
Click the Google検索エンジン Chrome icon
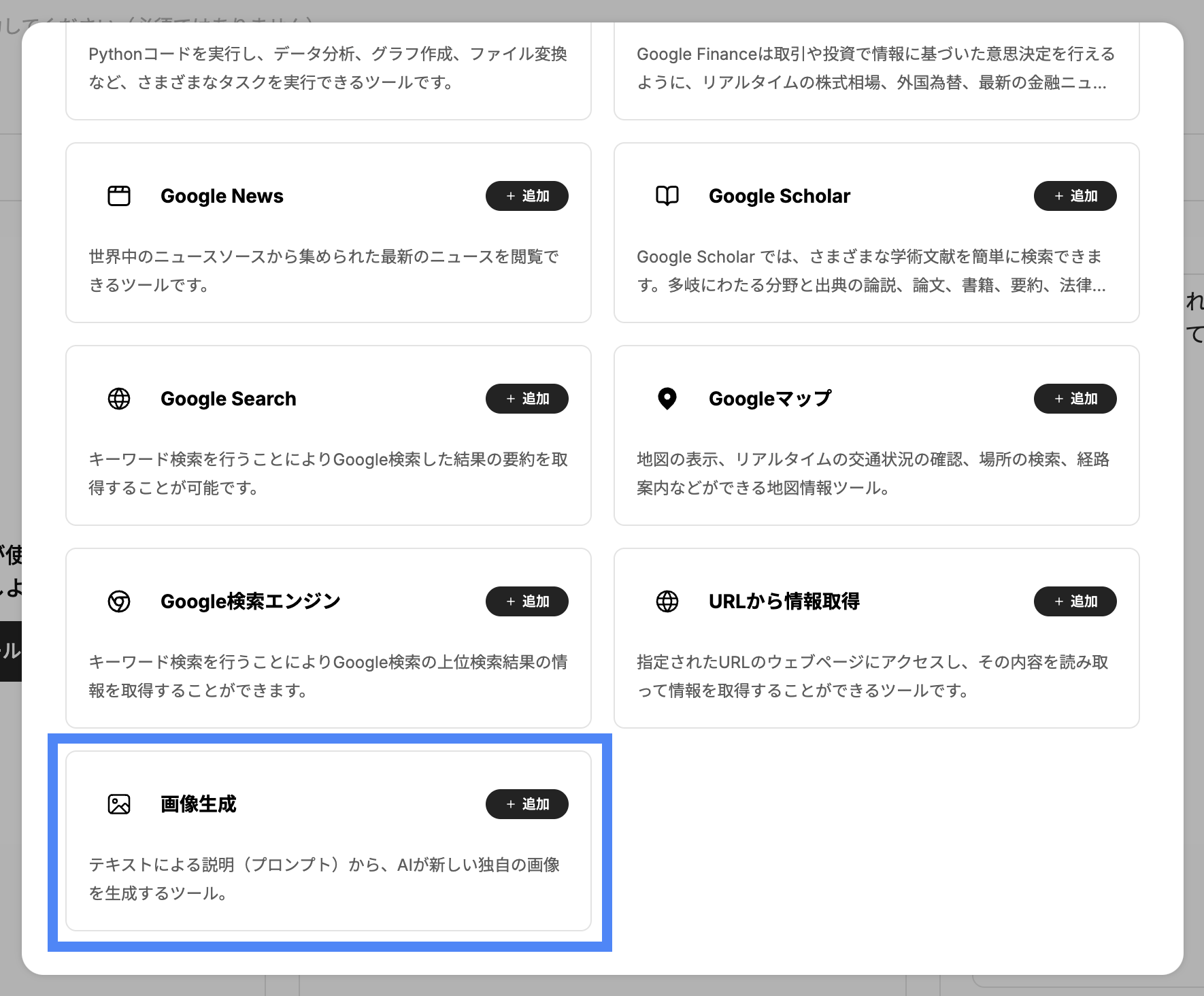[119, 601]
